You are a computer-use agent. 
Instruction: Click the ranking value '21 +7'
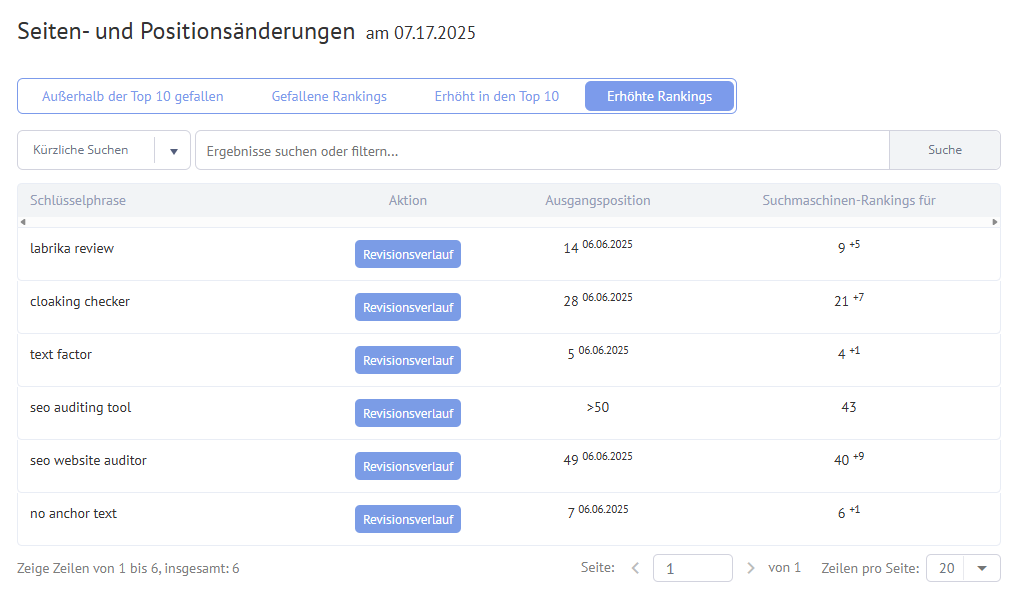[x=849, y=300]
